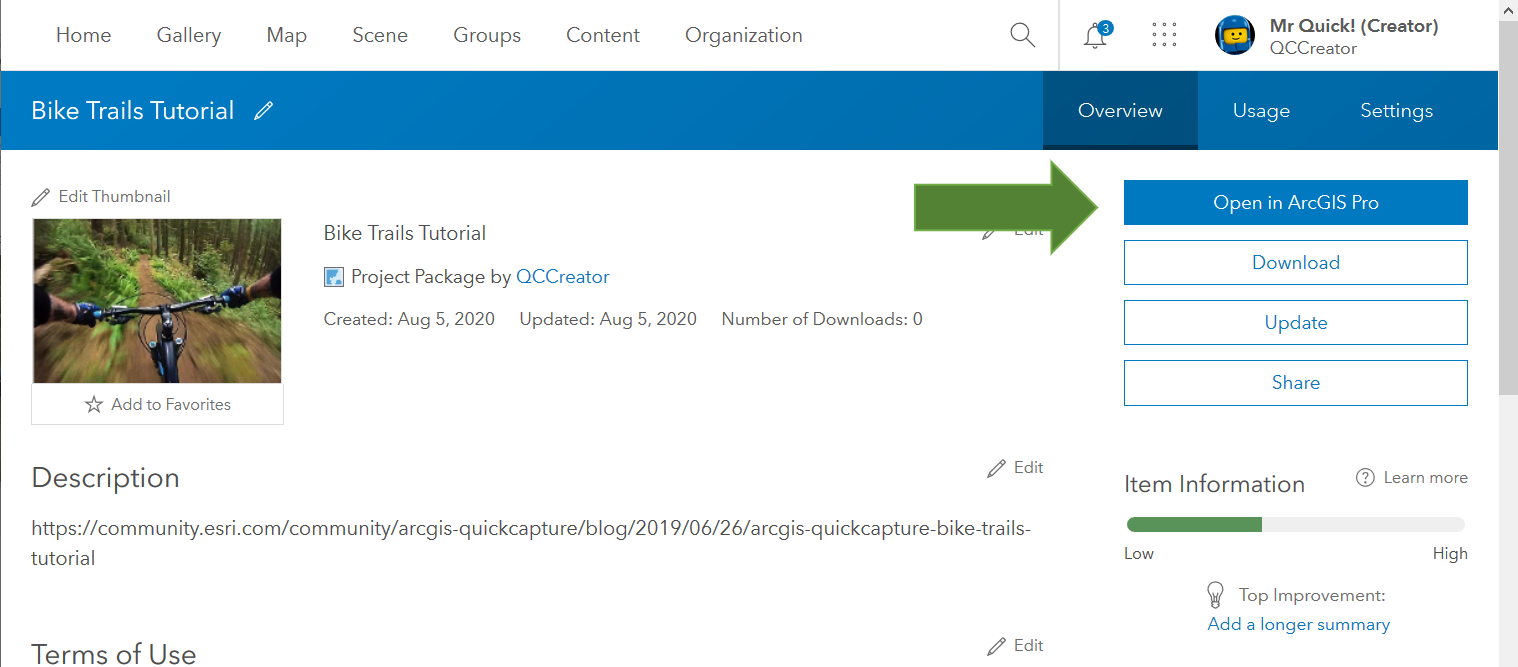Open the search magnifier icon
The image size is (1518, 667).
tap(1022, 35)
